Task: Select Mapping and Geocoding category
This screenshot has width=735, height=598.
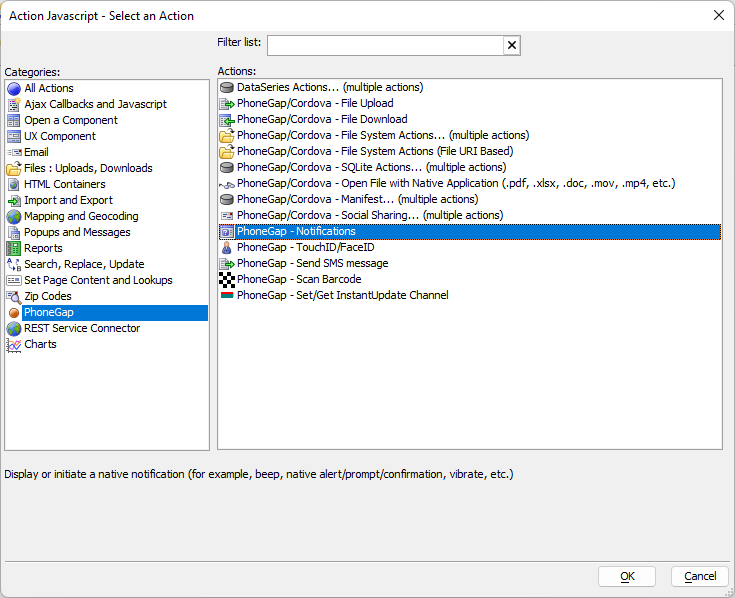Action: pos(81,216)
